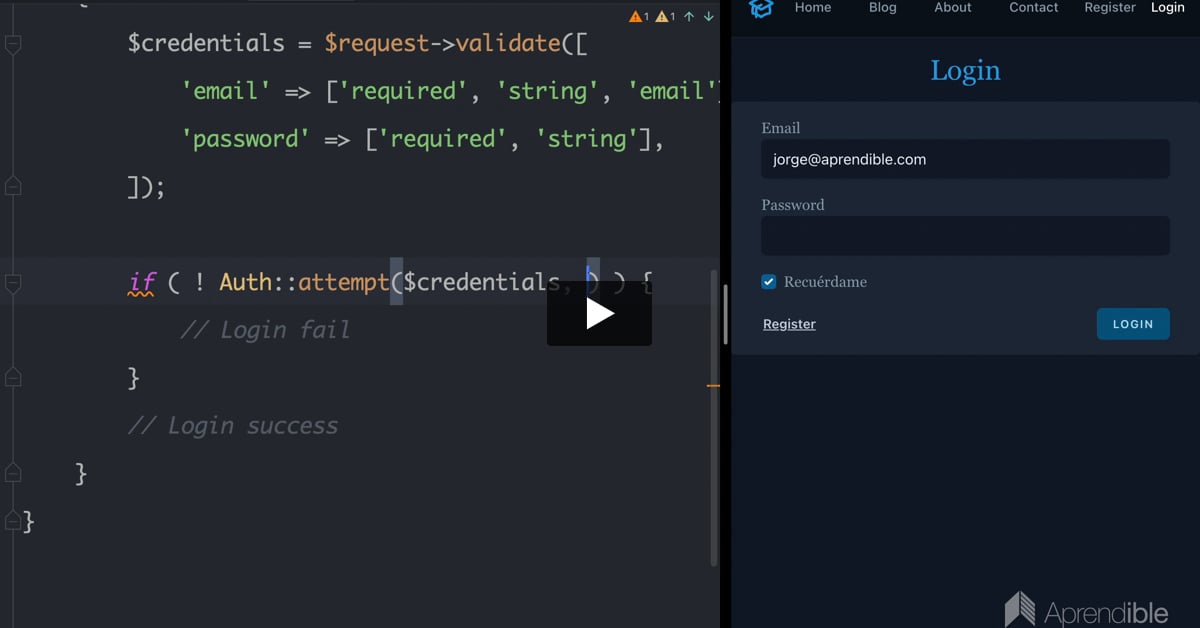Collapse the if Auth::attempt block fold marker

[x=12, y=282]
